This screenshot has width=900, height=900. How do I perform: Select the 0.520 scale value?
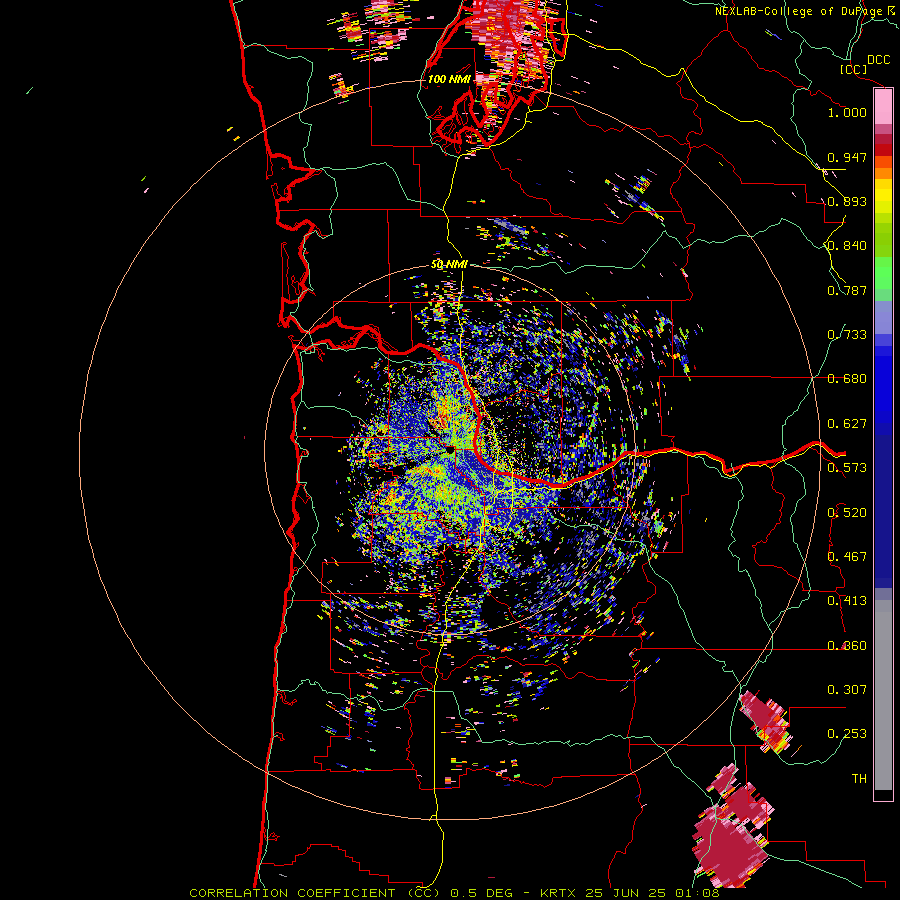pyautogui.click(x=847, y=513)
